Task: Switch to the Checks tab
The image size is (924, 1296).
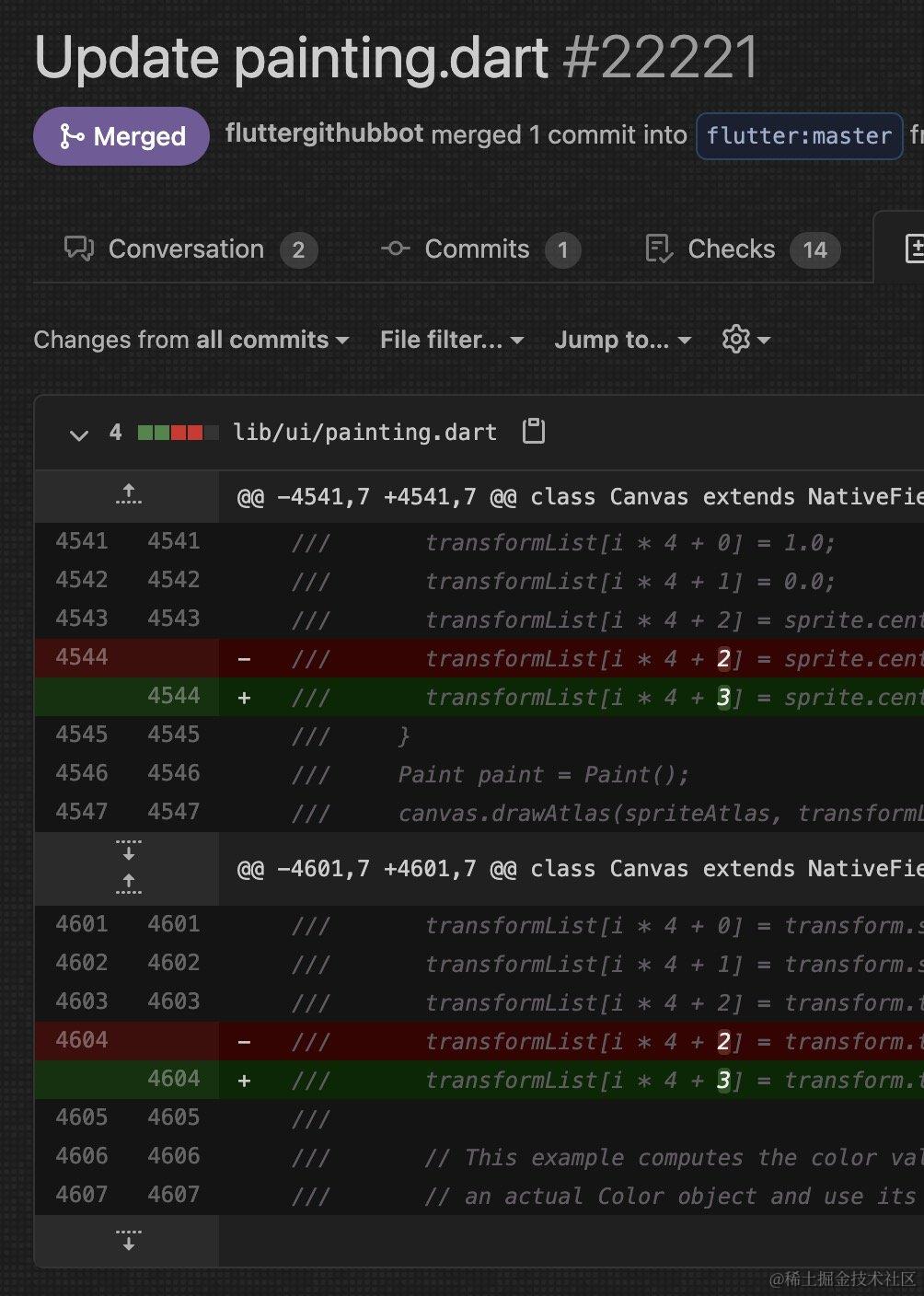Action: click(743, 249)
